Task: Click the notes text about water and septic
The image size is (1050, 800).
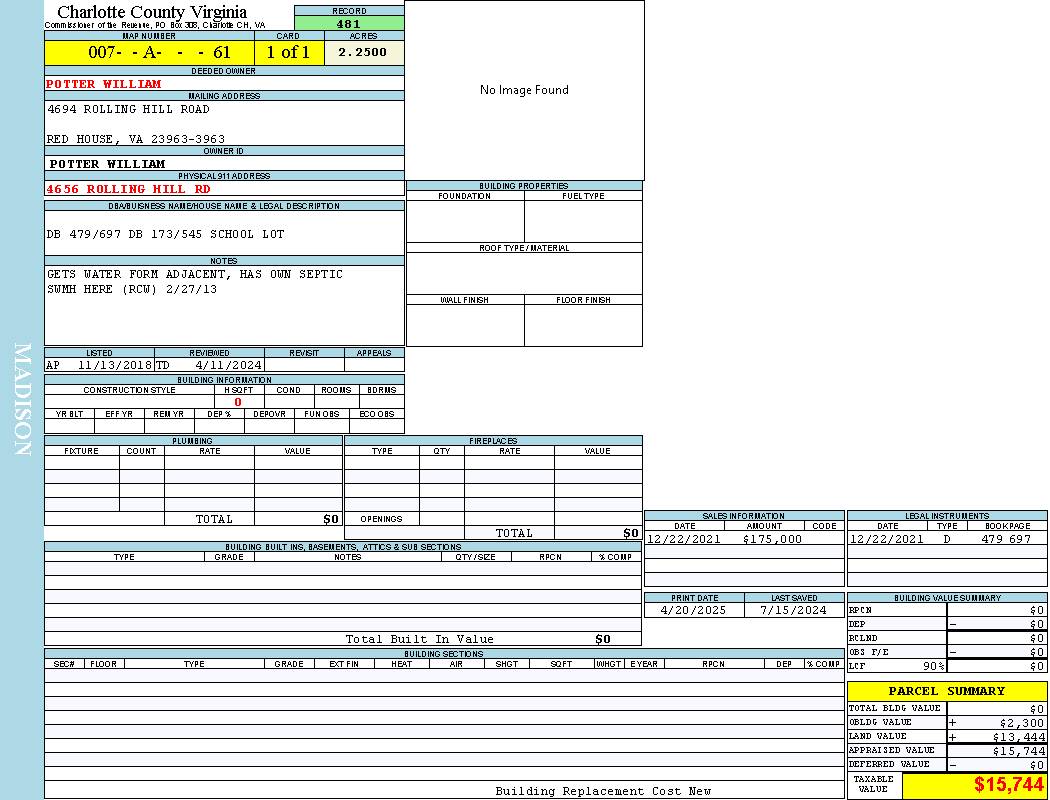Action: tap(195, 274)
